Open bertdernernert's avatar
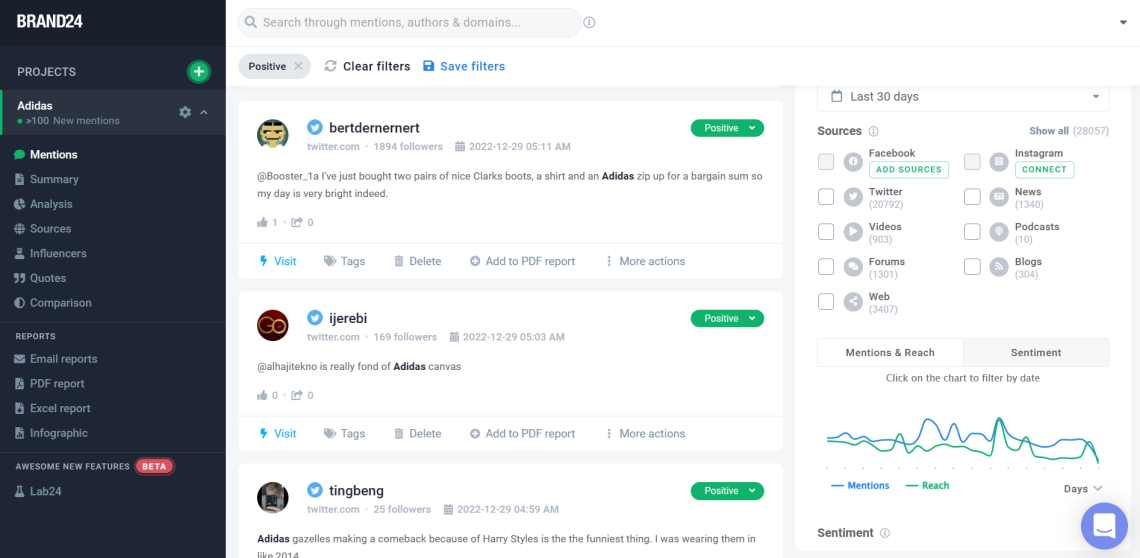This screenshot has width=1140, height=558. (273, 135)
